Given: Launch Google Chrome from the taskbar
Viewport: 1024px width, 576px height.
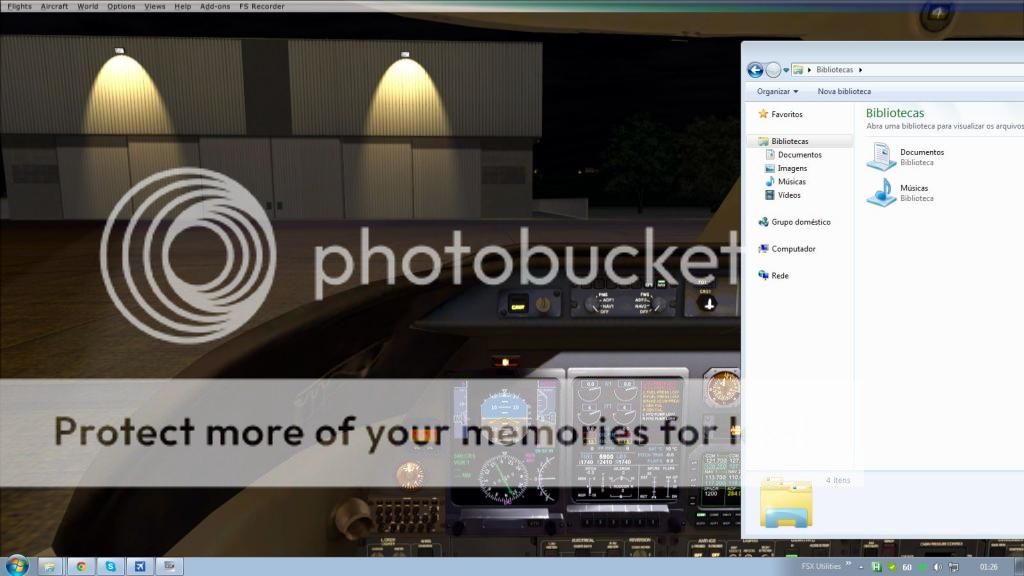Looking at the screenshot, I should [81, 566].
